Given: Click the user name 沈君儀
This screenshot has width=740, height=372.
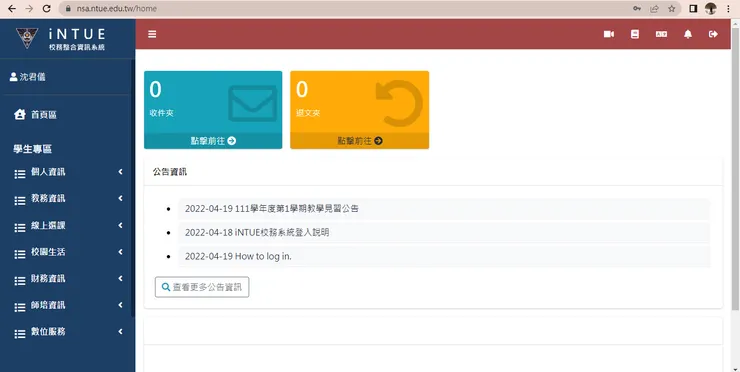Looking at the screenshot, I should click(33, 77).
